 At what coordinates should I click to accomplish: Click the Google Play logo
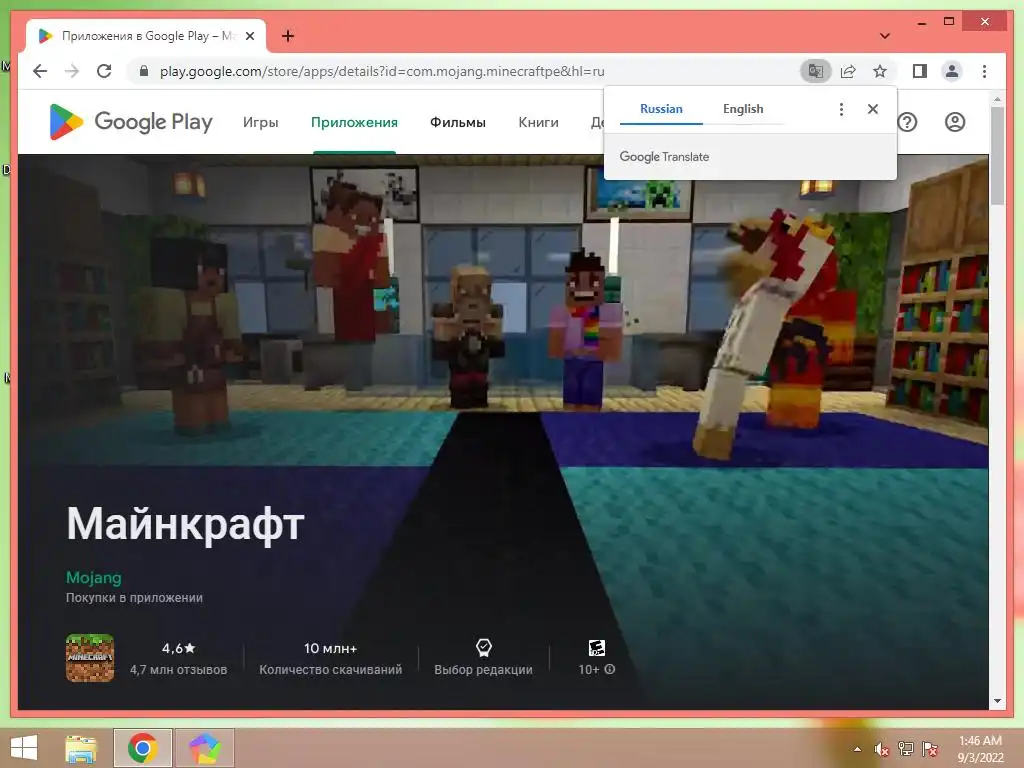(131, 121)
